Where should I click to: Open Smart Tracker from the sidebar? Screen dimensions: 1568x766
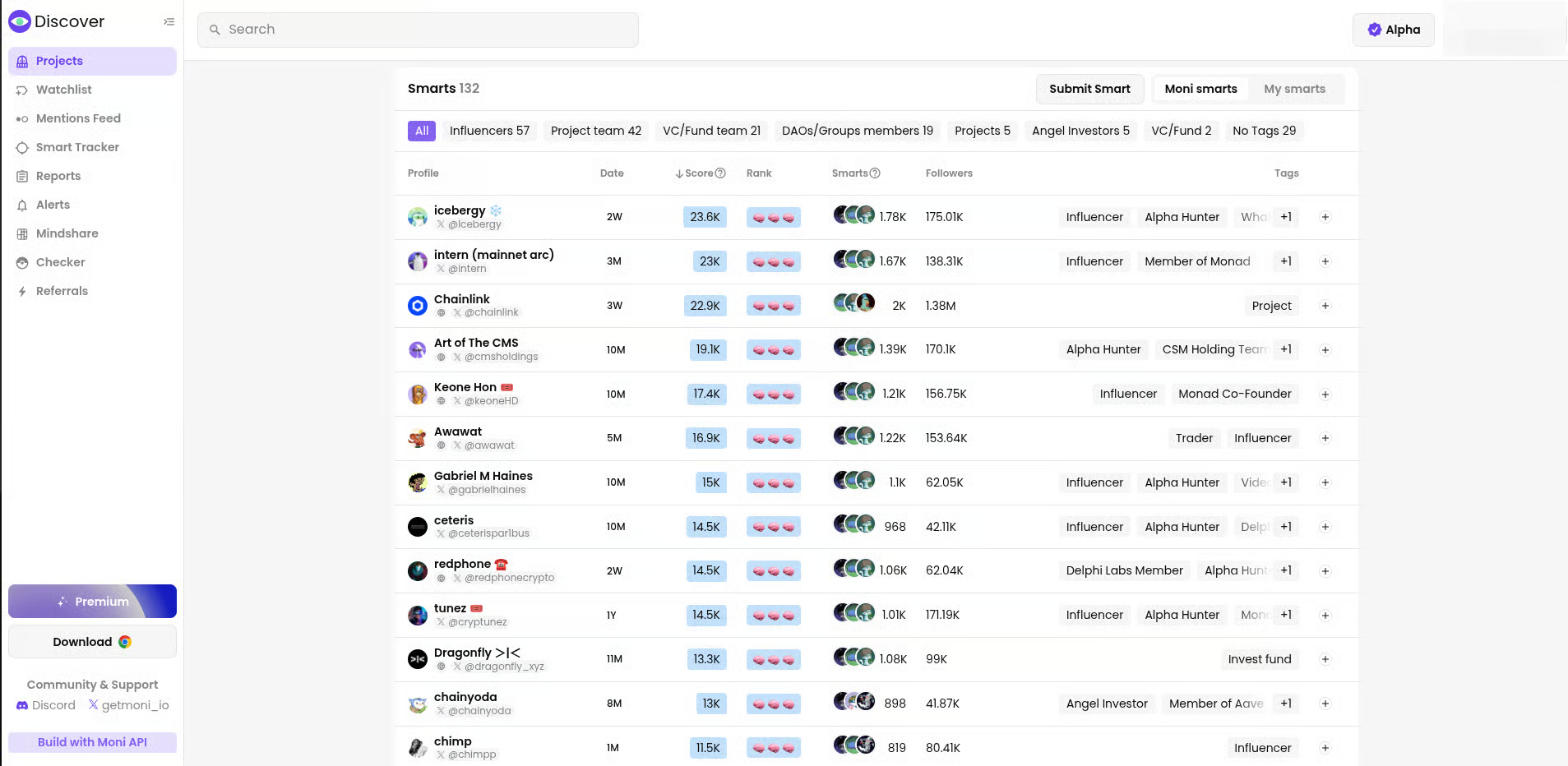click(x=77, y=147)
